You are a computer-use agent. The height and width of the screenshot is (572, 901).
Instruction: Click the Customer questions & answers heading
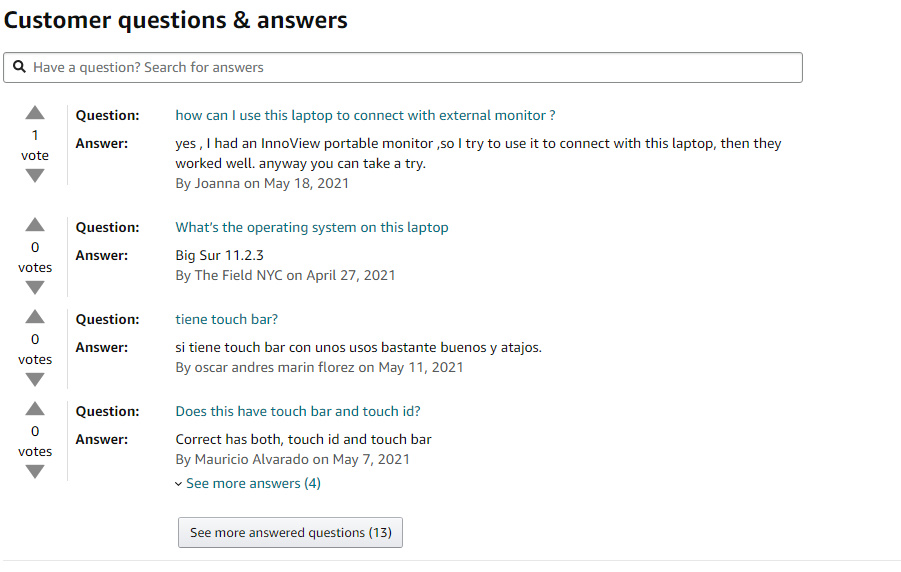pyautogui.click(x=176, y=20)
